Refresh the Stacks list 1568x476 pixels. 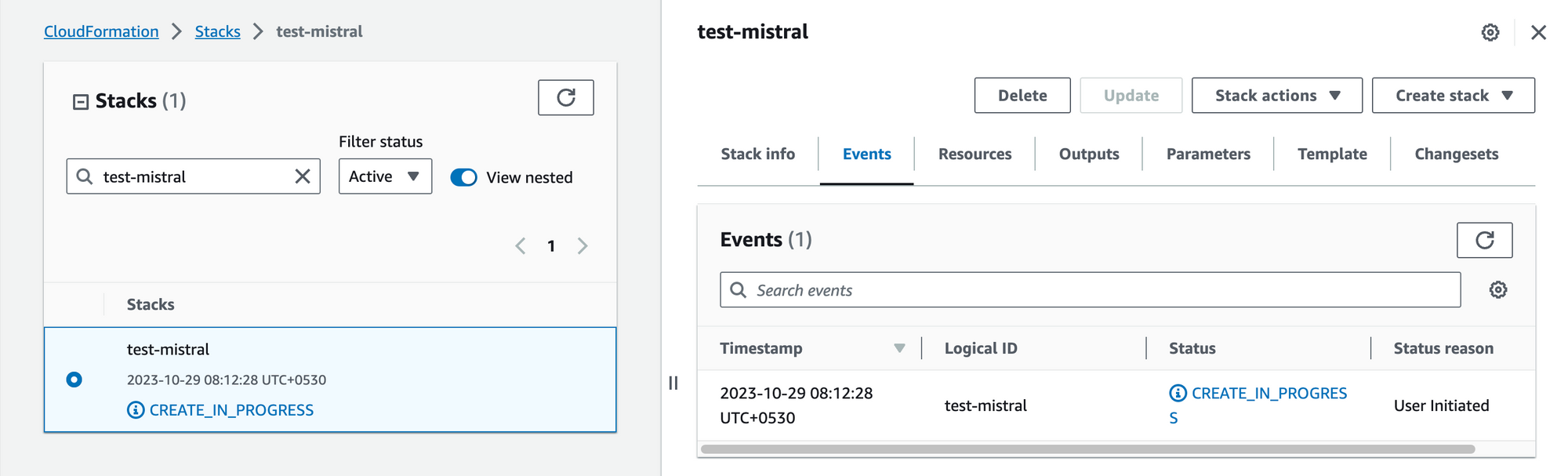565,97
